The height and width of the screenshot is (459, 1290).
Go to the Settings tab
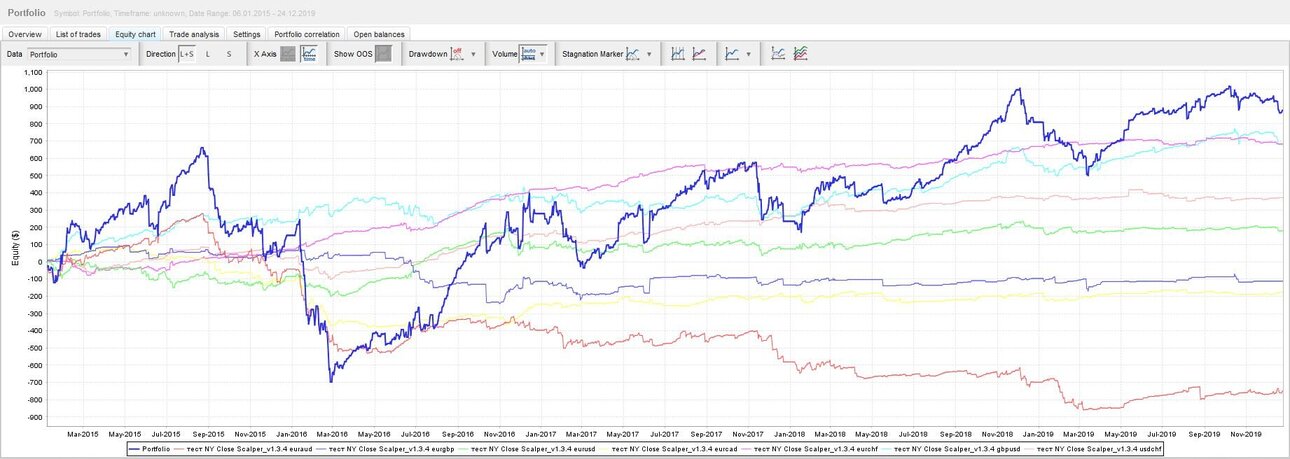pos(247,34)
